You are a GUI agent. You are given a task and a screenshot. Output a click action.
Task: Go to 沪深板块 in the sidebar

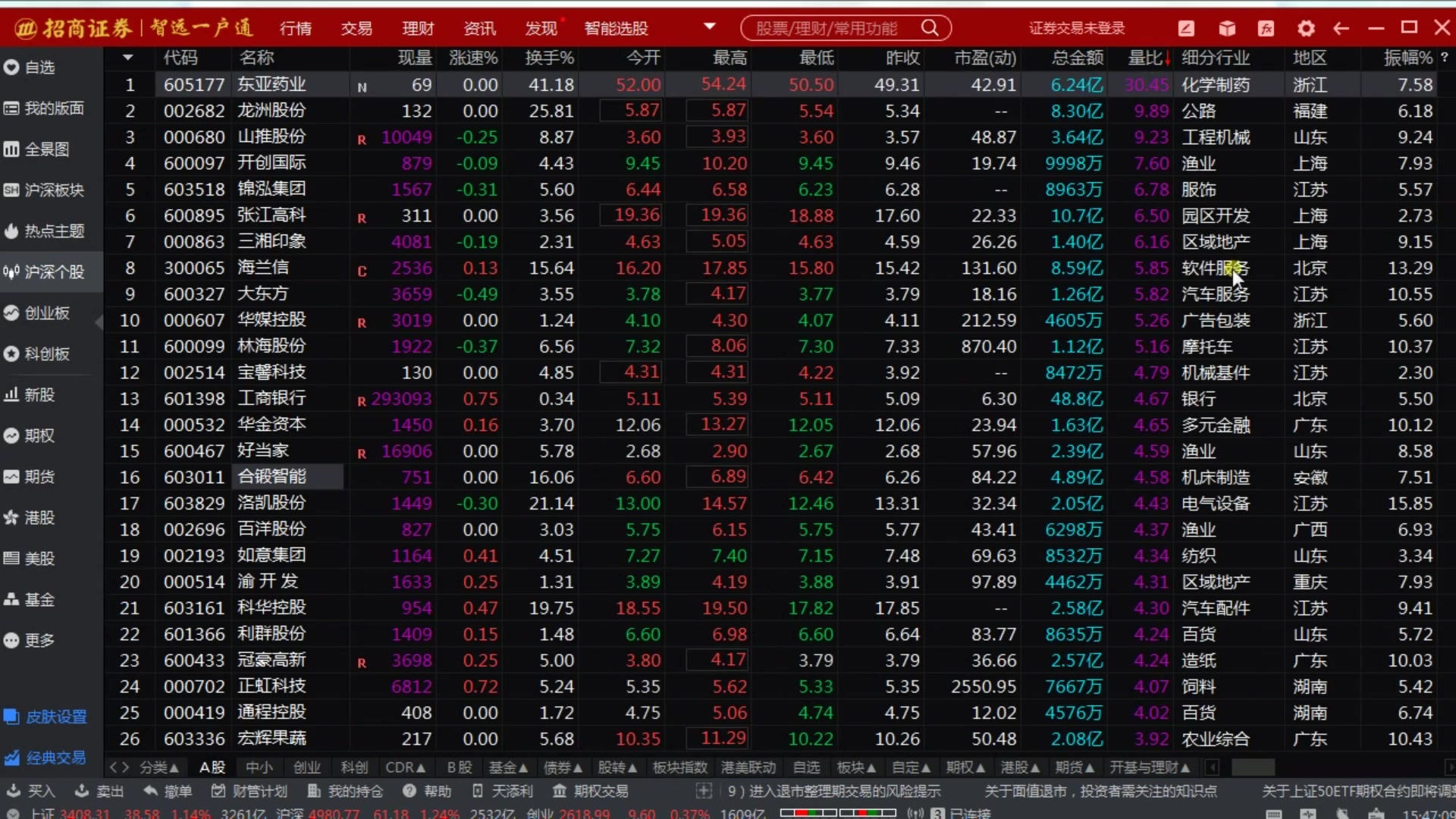click(x=44, y=190)
